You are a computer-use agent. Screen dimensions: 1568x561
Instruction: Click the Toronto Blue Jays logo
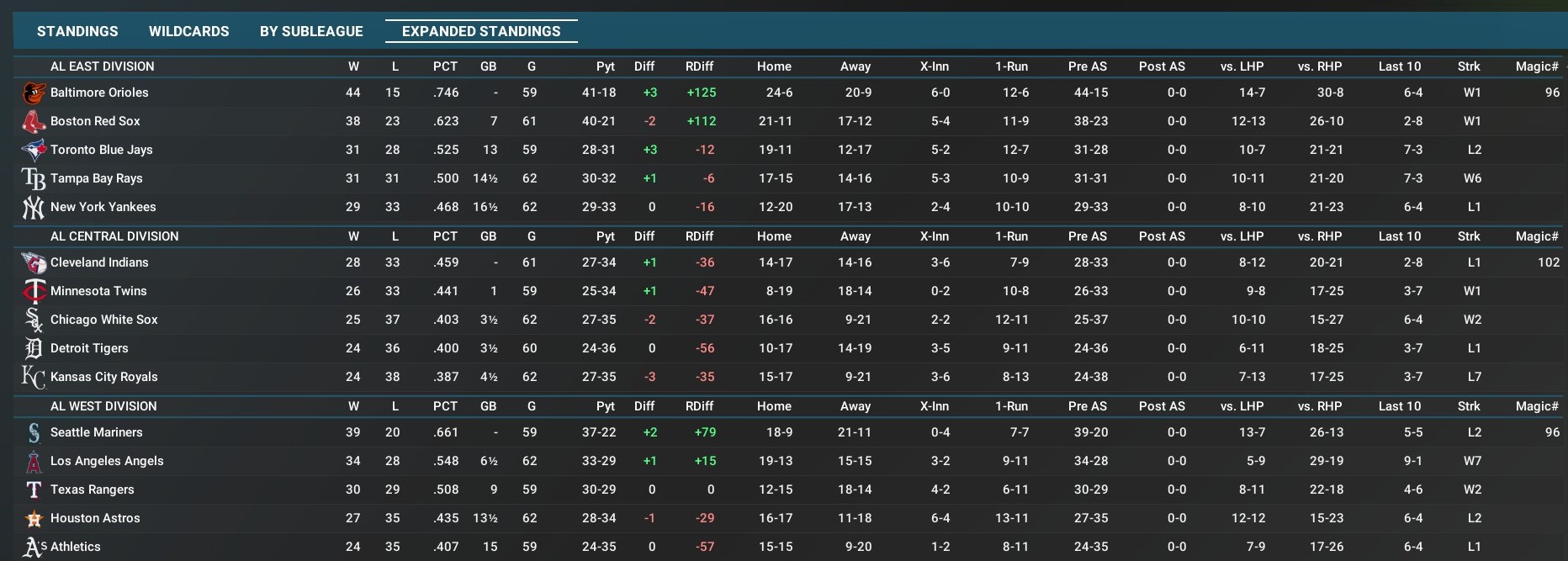(x=34, y=150)
